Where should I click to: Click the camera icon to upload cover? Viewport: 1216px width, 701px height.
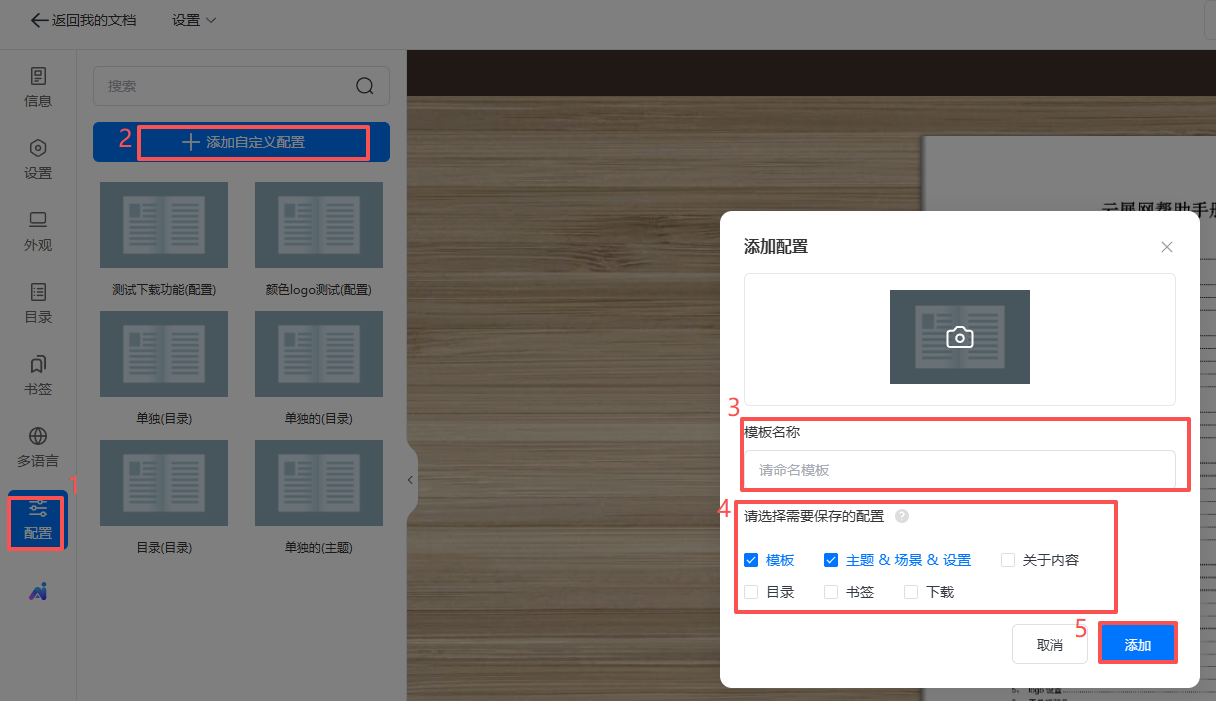(x=959, y=337)
